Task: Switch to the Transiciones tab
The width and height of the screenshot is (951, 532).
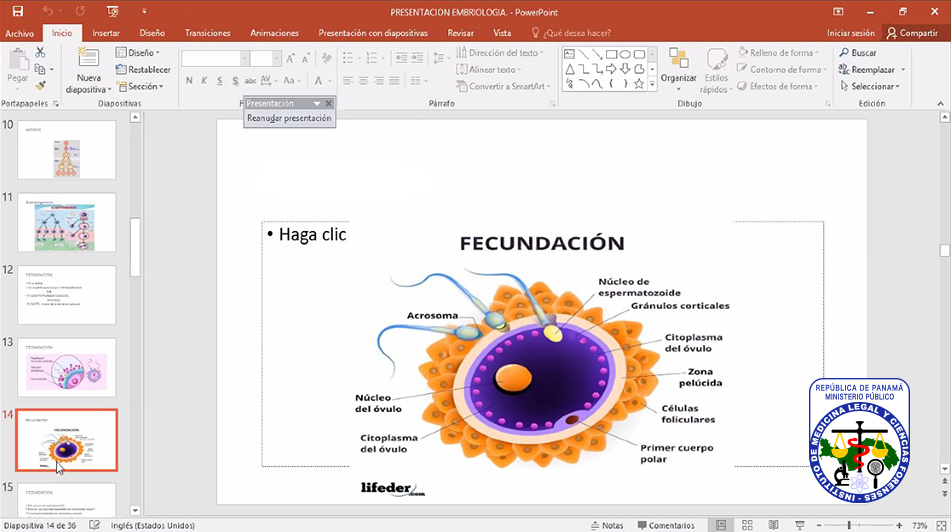Action: click(x=207, y=33)
